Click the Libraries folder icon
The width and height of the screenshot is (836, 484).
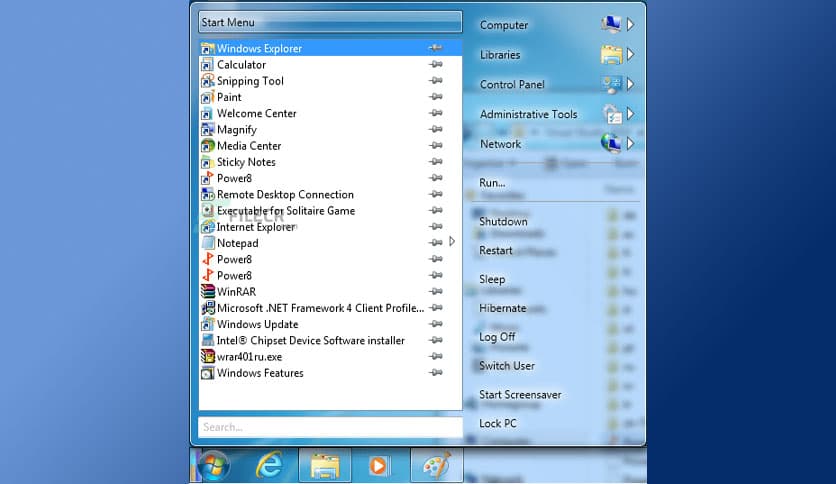point(611,54)
